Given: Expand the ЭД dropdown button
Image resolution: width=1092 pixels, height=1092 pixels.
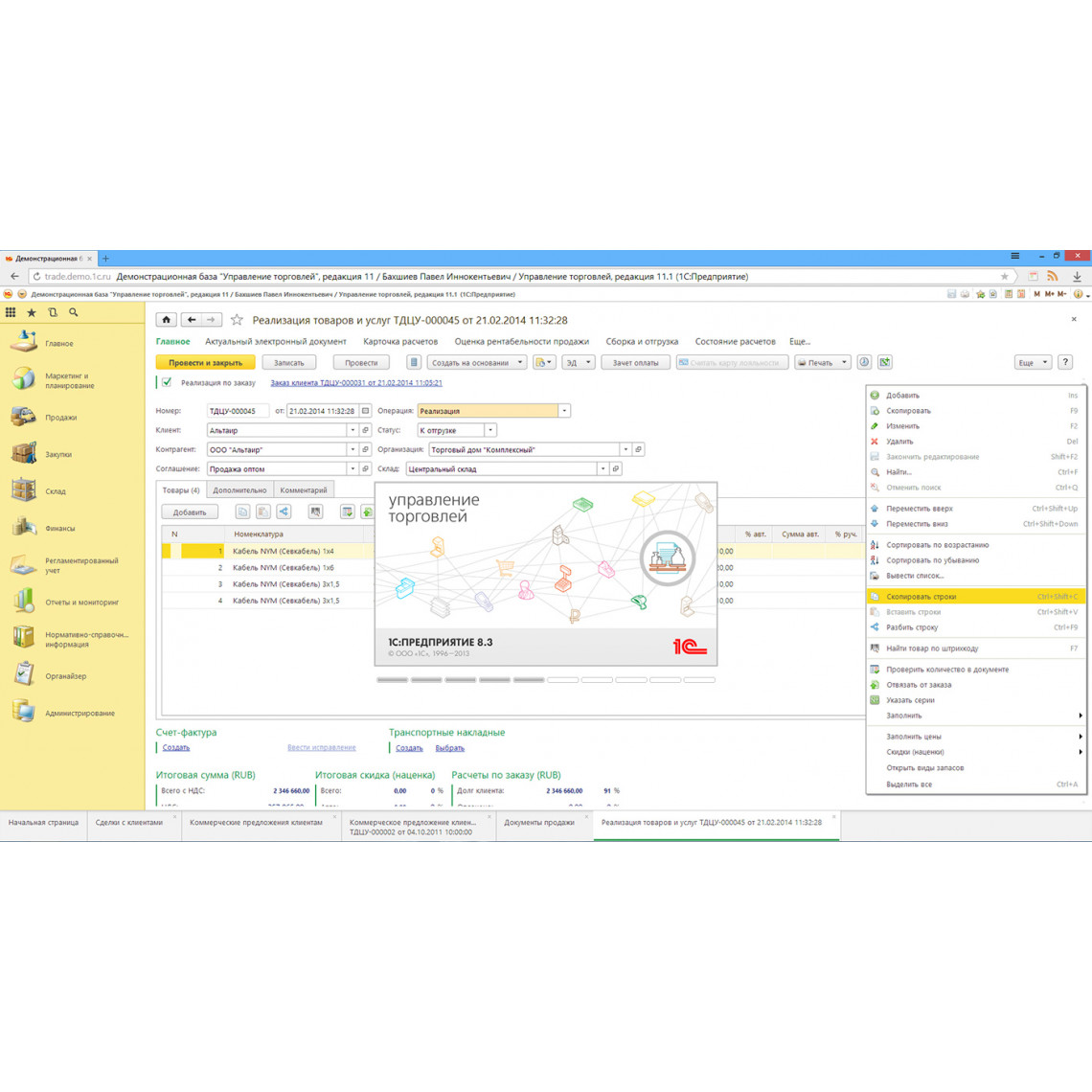Looking at the screenshot, I should (x=578, y=362).
